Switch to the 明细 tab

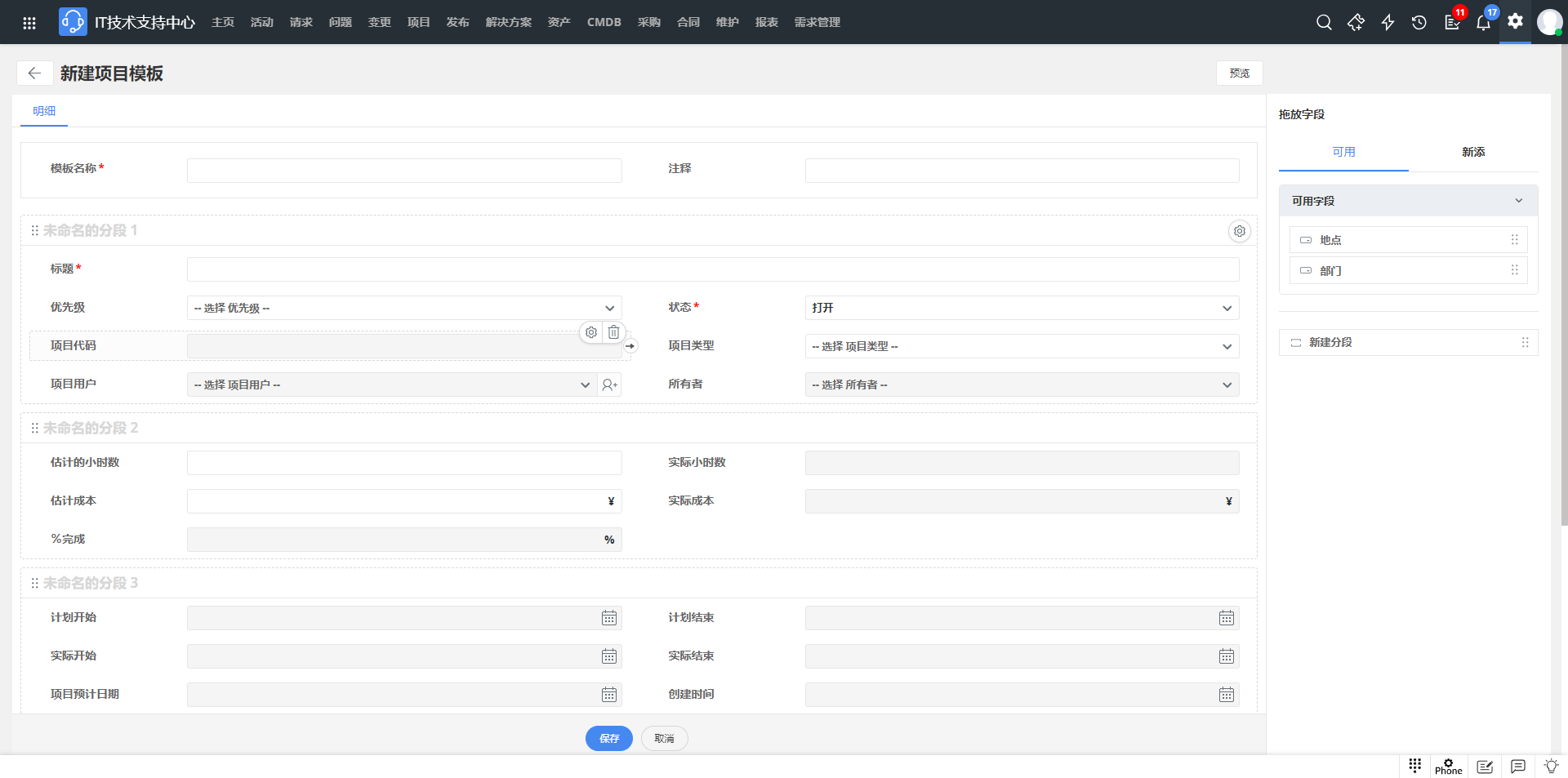44,111
